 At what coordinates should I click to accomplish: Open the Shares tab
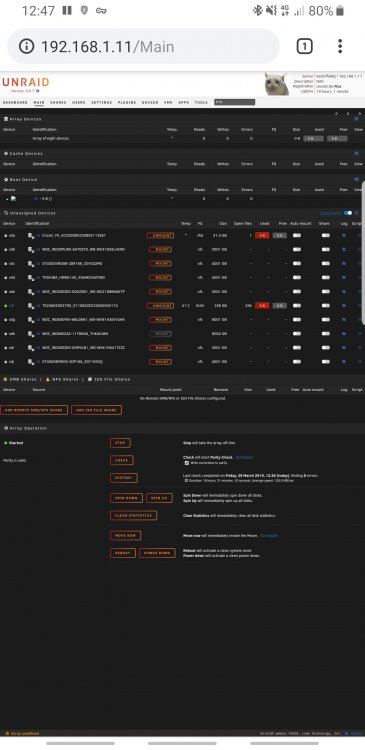coord(58,102)
